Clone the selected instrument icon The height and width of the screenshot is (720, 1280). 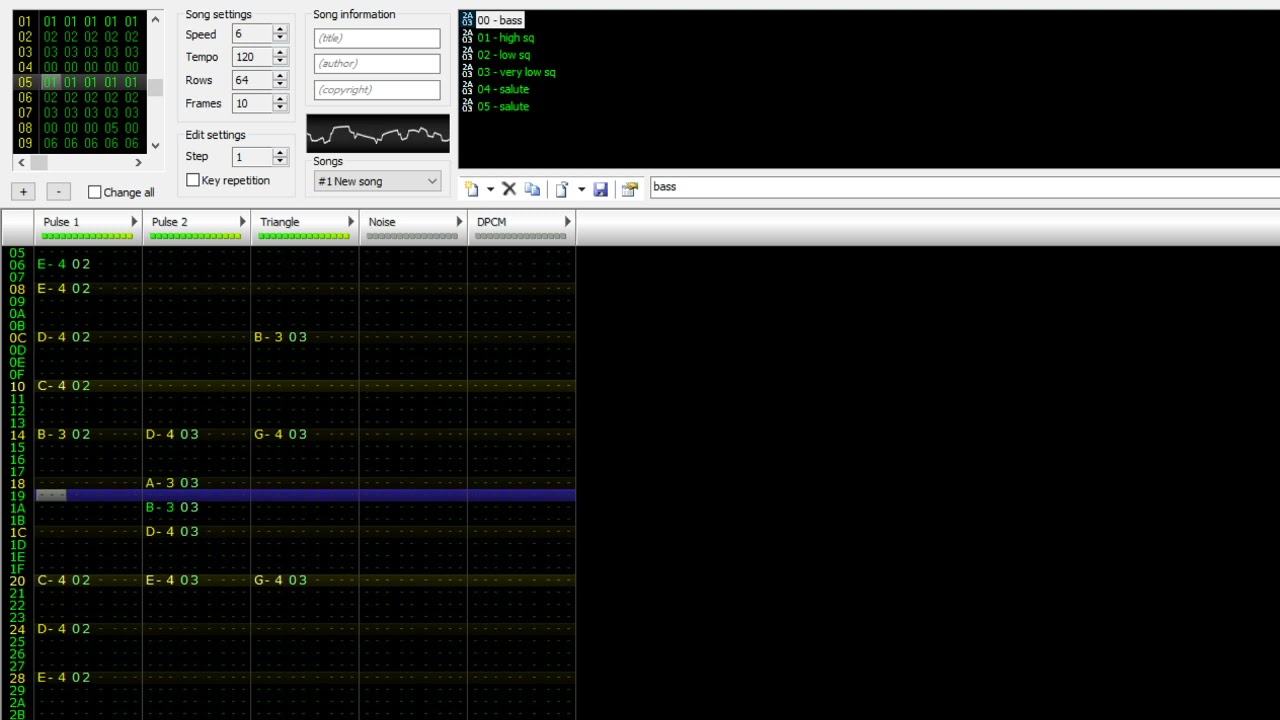point(532,189)
